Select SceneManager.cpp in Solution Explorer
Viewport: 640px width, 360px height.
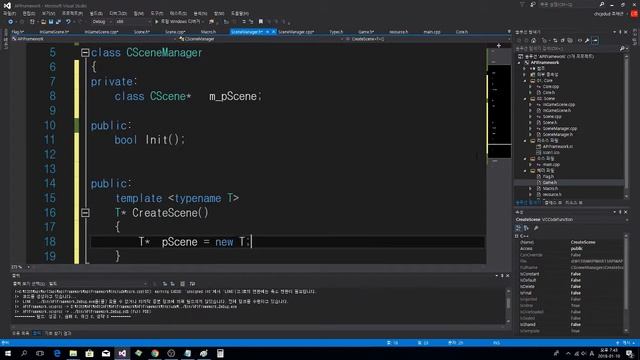point(560,129)
